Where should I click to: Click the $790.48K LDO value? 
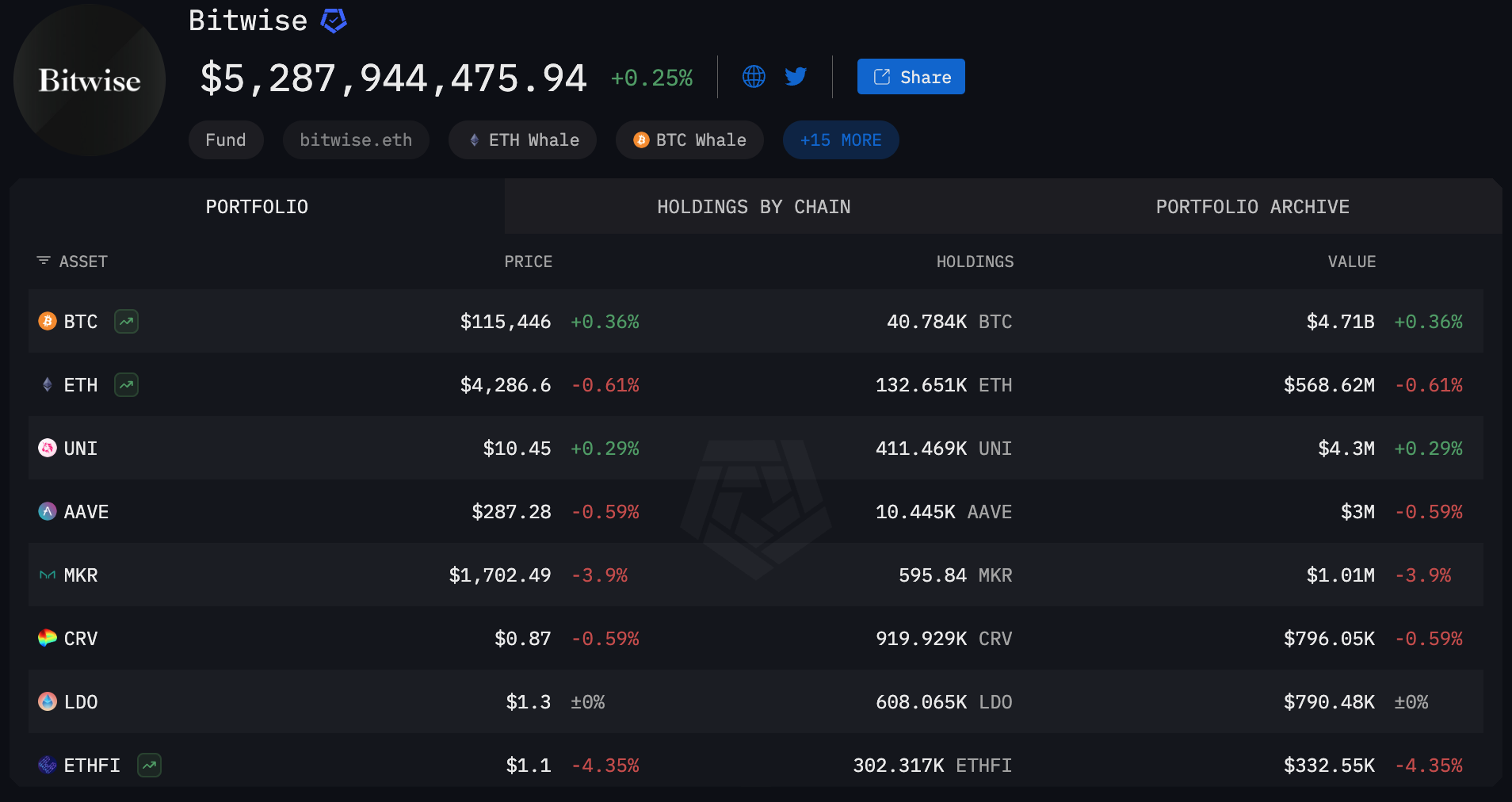point(1329,702)
